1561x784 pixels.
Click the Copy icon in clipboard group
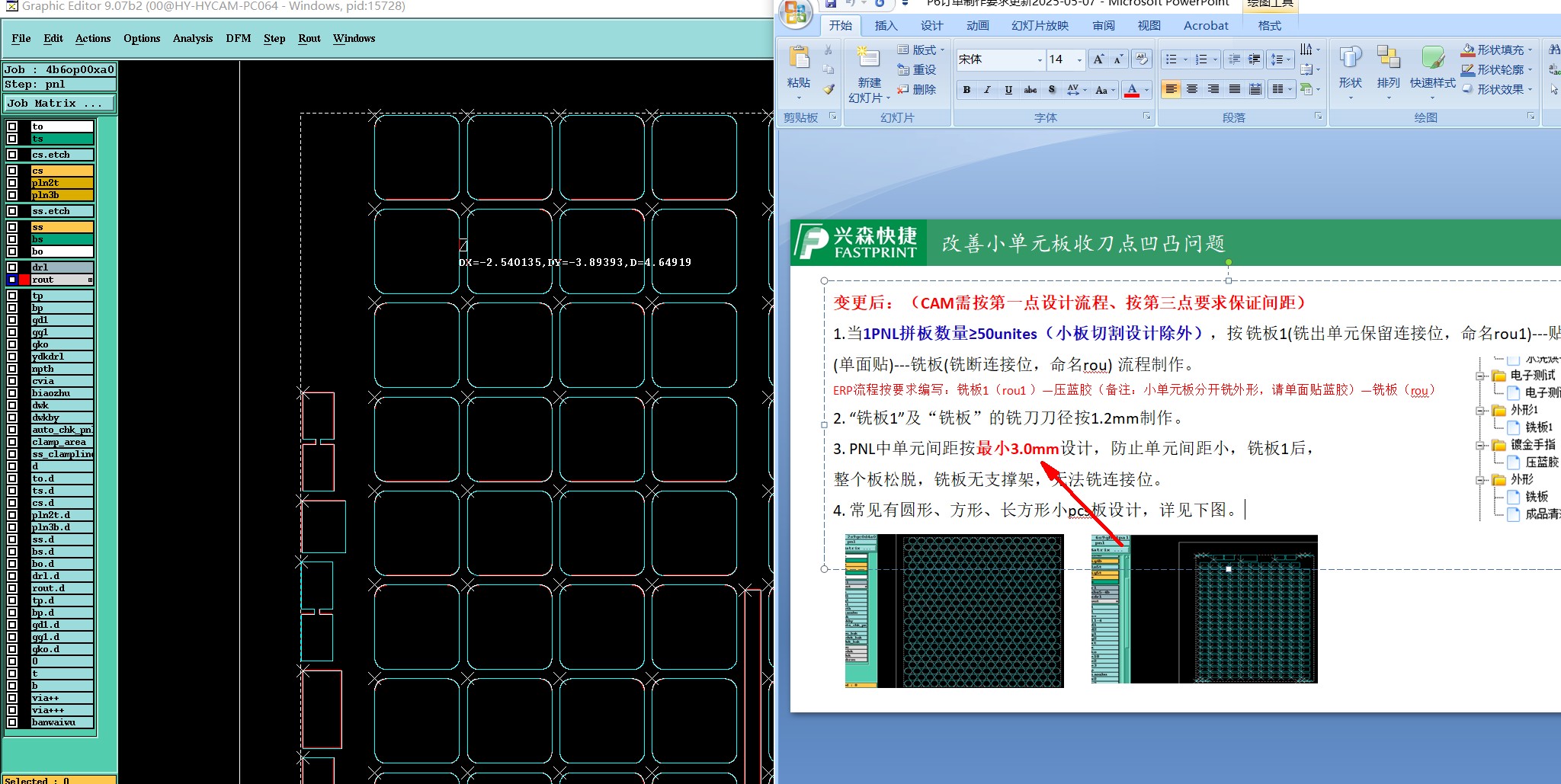(x=829, y=69)
